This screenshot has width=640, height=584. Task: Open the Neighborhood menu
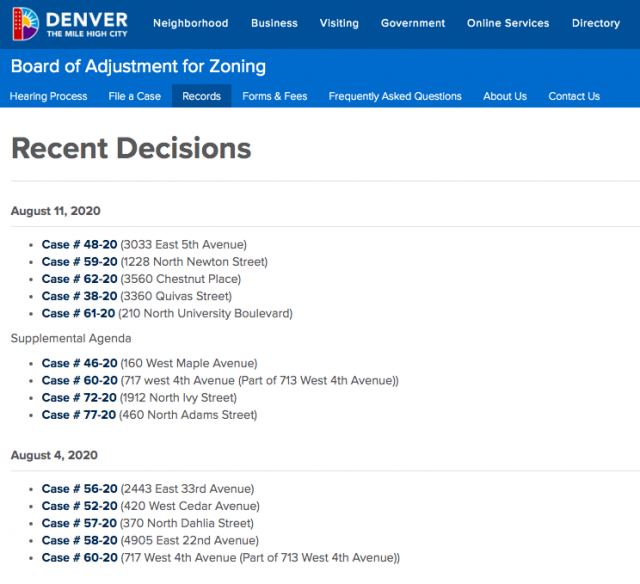tap(191, 23)
